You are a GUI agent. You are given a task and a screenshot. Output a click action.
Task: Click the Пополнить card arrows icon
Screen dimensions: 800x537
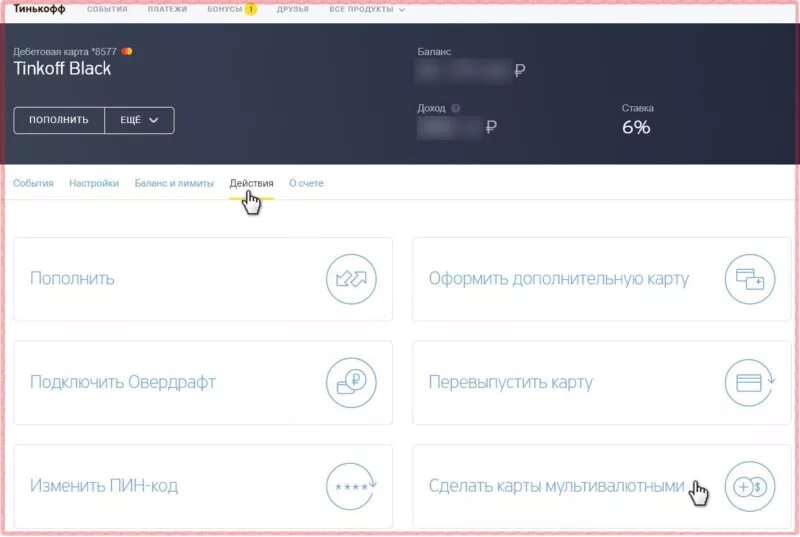(351, 279)
